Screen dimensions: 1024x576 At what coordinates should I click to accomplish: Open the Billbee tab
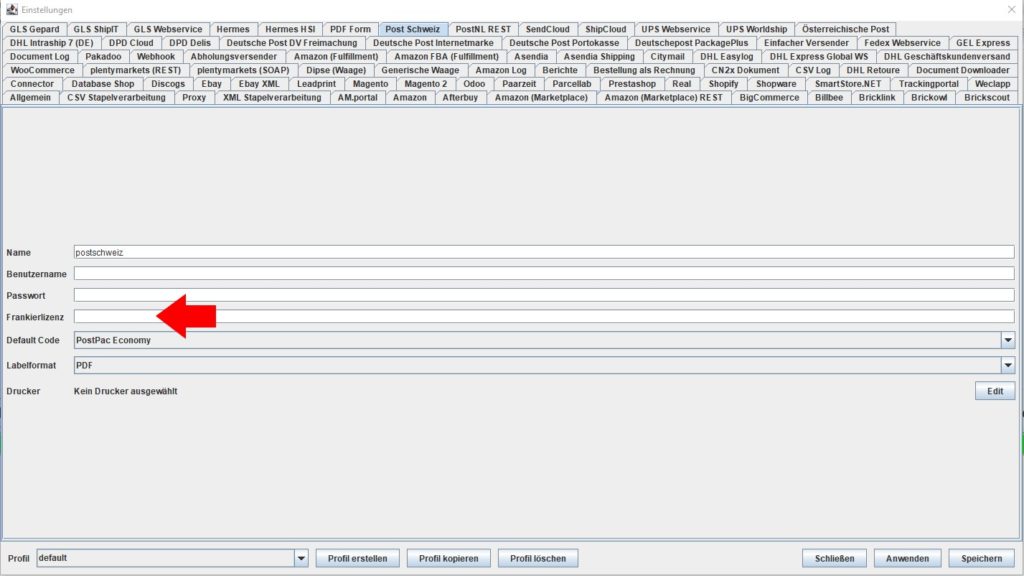[x=829, y=98]
